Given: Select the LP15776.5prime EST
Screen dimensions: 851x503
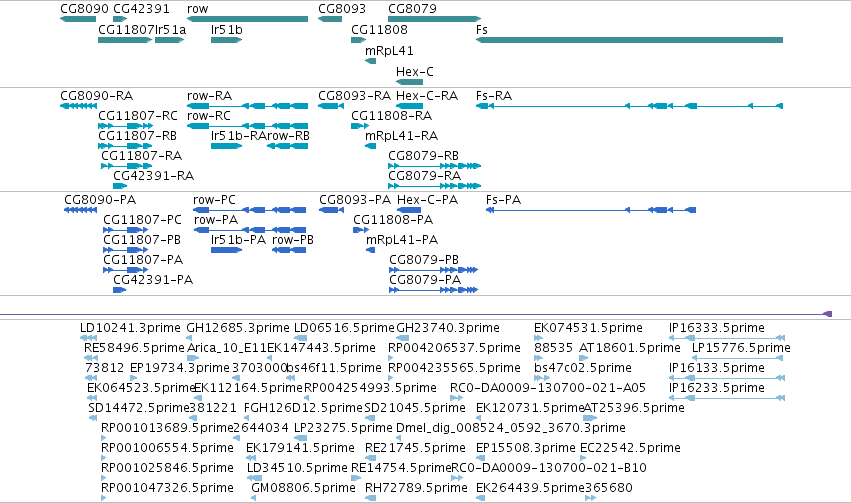Looking at the screenshot, I should point(739,358).
